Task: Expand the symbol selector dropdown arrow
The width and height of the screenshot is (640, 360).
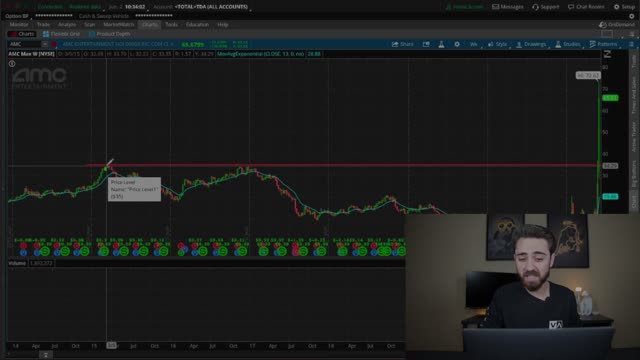Action: click(x=45, y=44)
